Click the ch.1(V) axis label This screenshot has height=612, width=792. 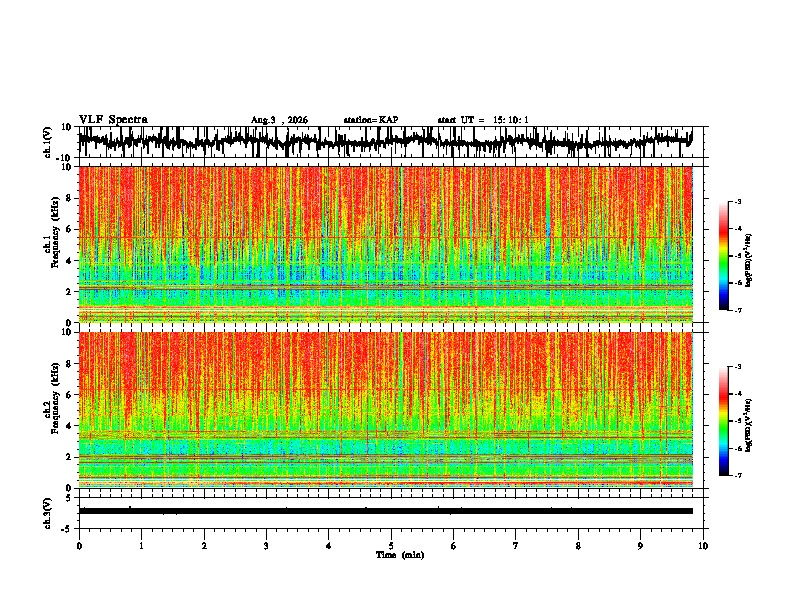(48, 144)
